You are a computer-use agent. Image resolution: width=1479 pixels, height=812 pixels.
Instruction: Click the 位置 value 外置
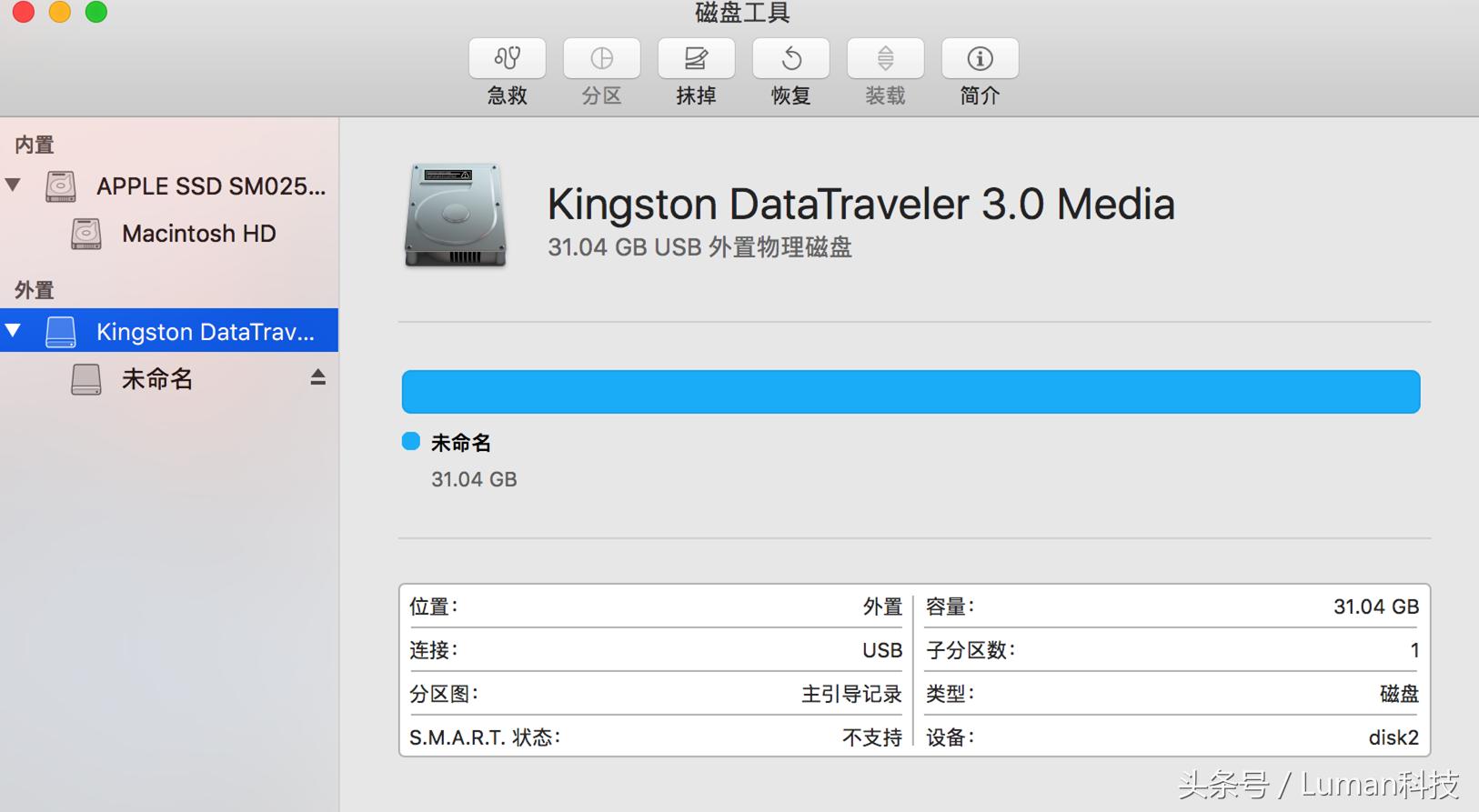click(882, 606)
